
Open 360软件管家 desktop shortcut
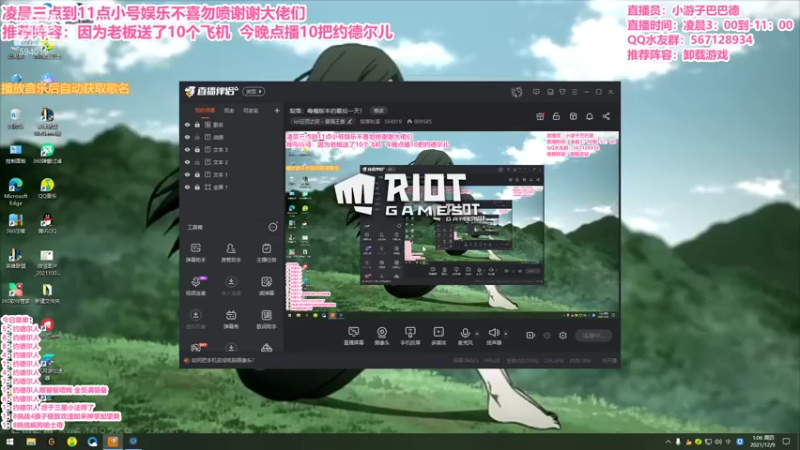[15, 293]
